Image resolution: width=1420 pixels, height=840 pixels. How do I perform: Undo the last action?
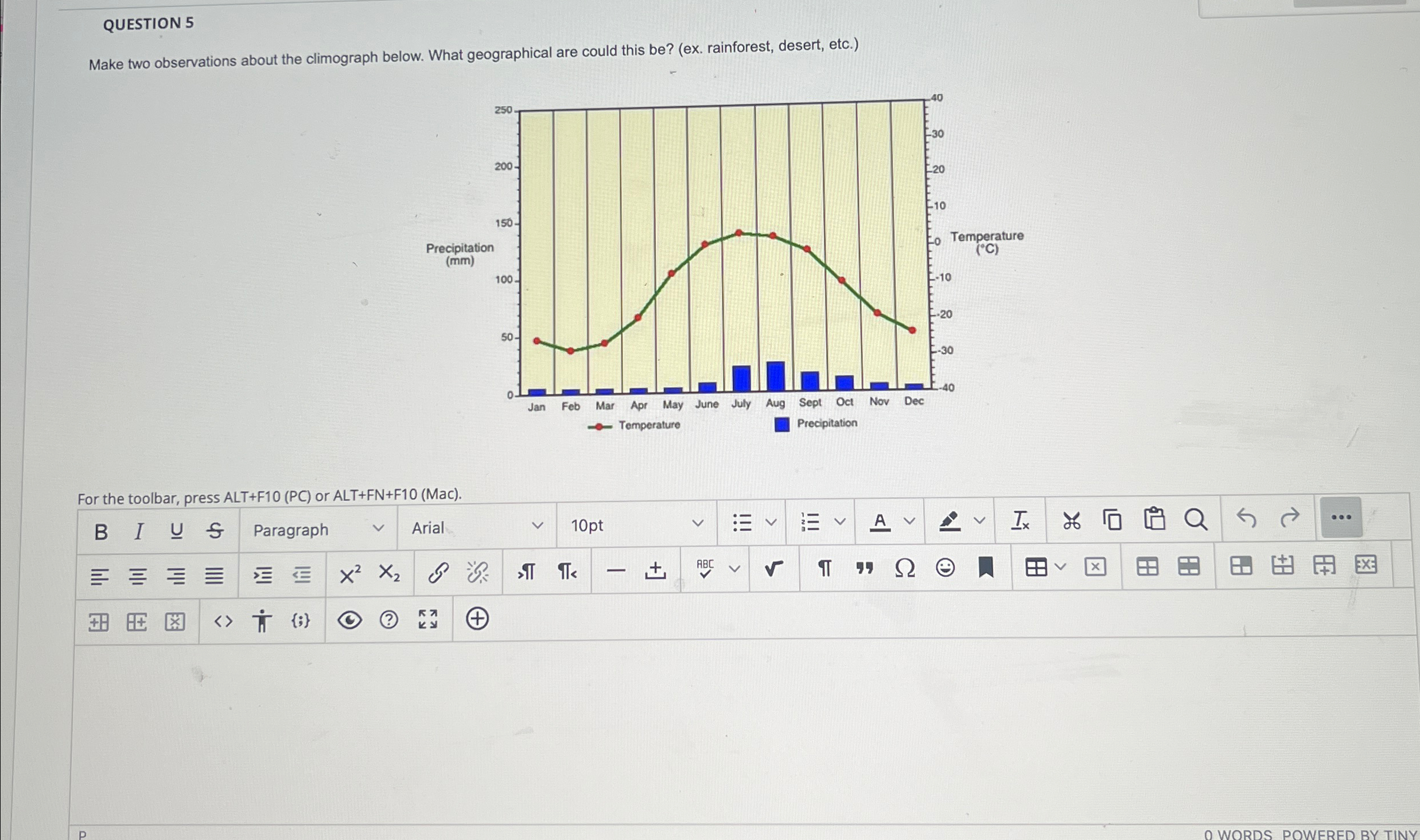(x=1246, y=518)
